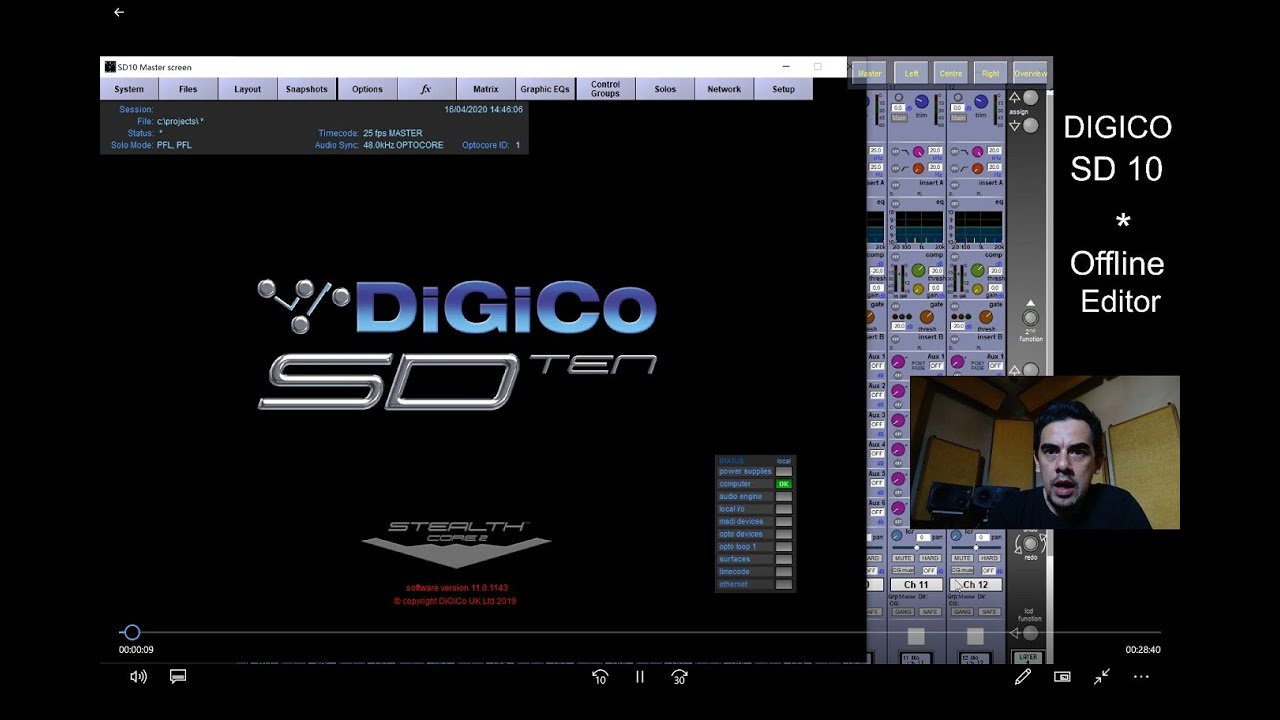Enable Ch 12 insert A switch
Screen dimensions: 1280x720
coord(955,185)
